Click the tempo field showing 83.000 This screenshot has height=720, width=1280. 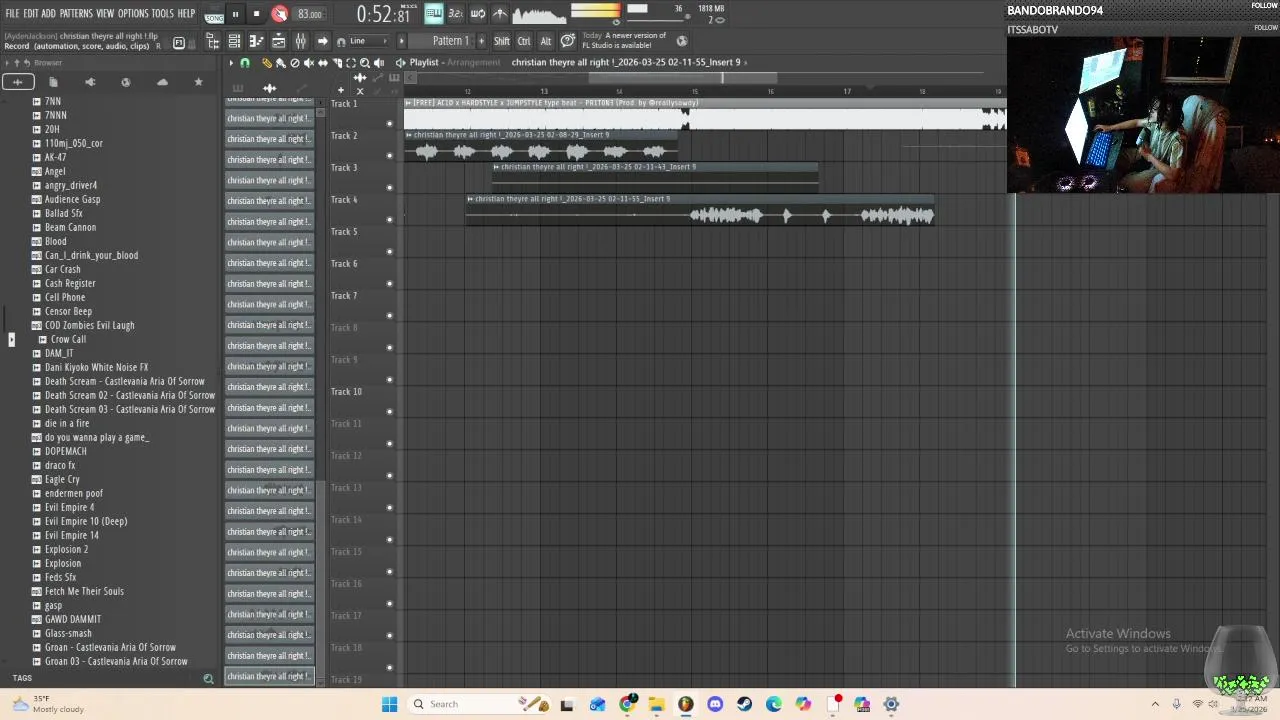309,14
